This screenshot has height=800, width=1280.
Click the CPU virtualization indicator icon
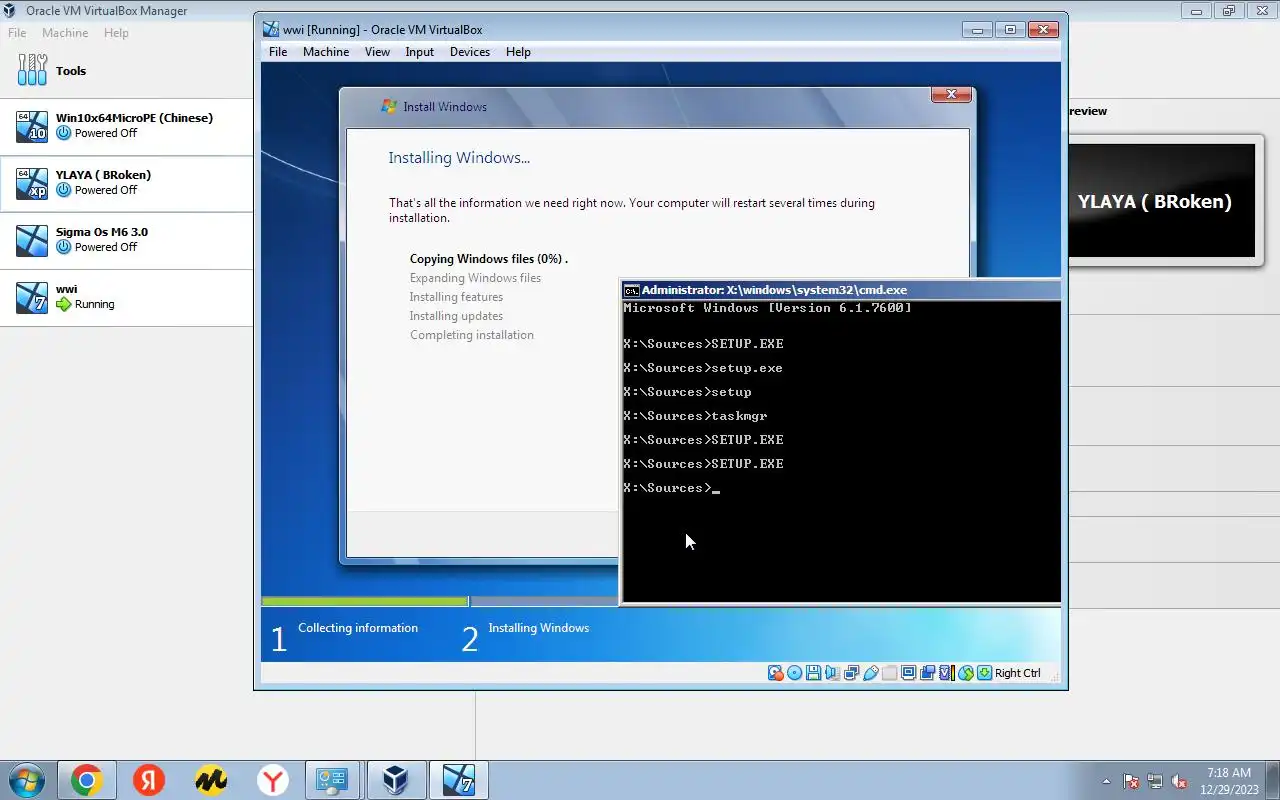tap(947, 673)
